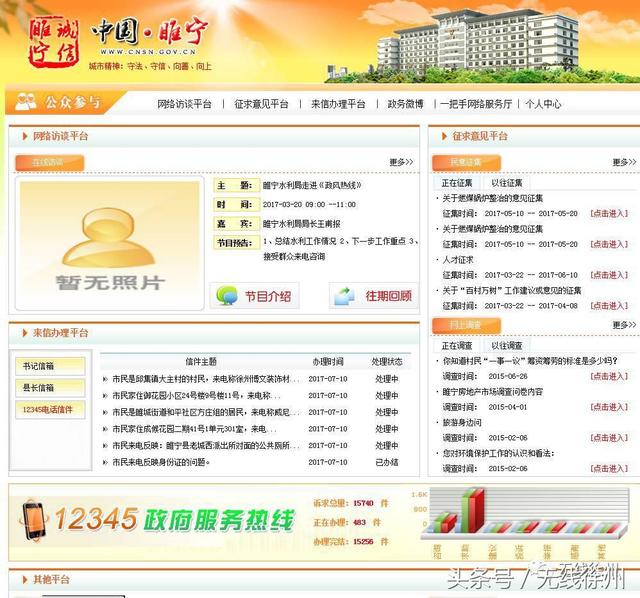Open the 关于"百村万树"工作建议 consultation item
640x598 pixels.
[x=512, y=290]
